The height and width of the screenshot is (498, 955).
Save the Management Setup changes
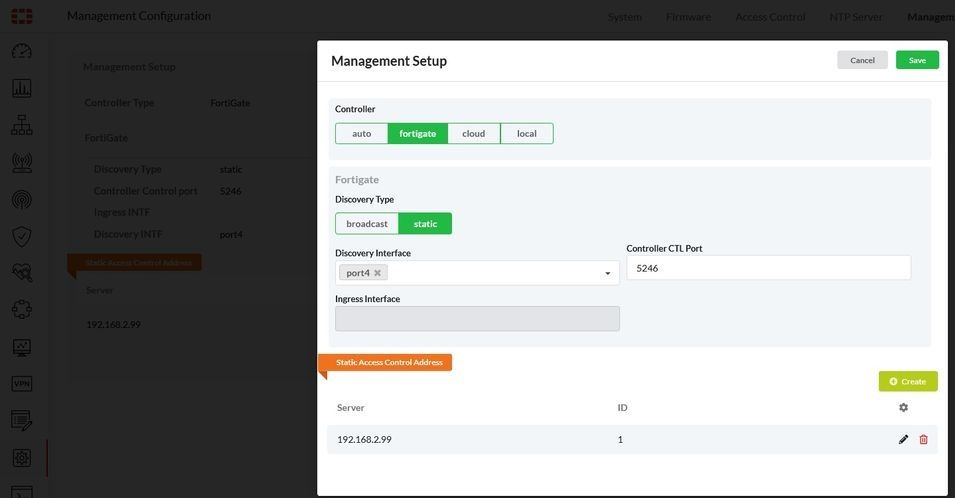point(917,60)
